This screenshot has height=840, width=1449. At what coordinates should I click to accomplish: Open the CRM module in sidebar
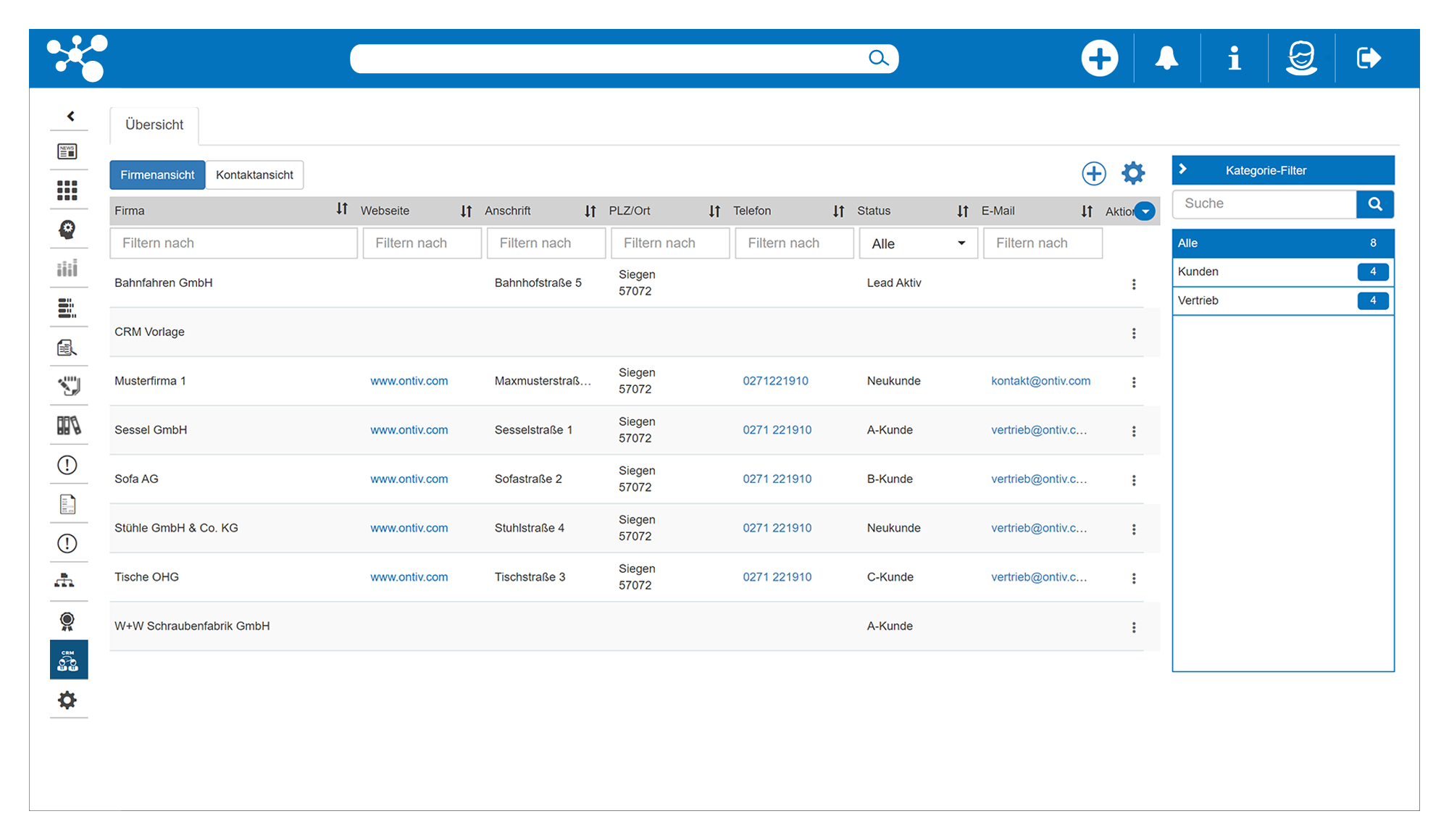[x=69, y=660]
